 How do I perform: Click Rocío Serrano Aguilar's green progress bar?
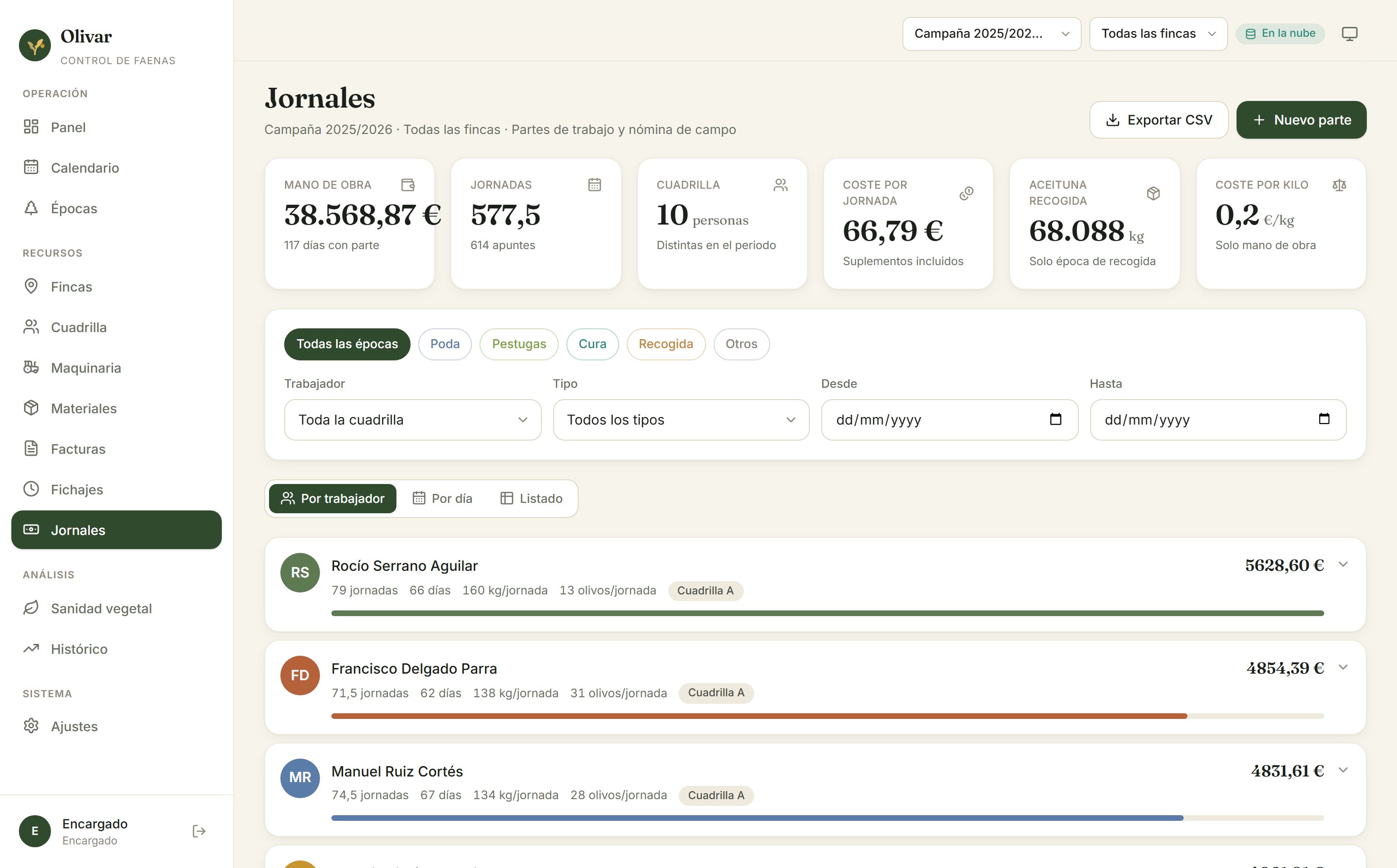[827, 613]
